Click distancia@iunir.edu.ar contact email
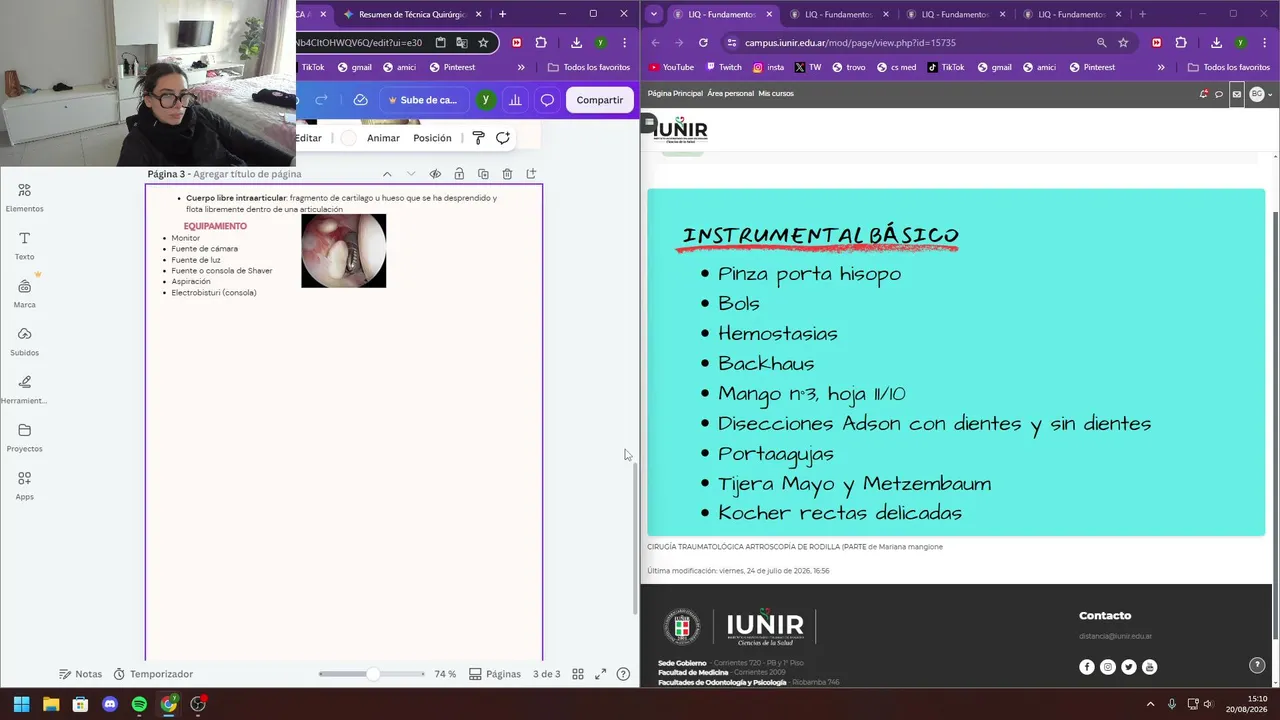The image size is (1280, 720). coord(1115,636)
